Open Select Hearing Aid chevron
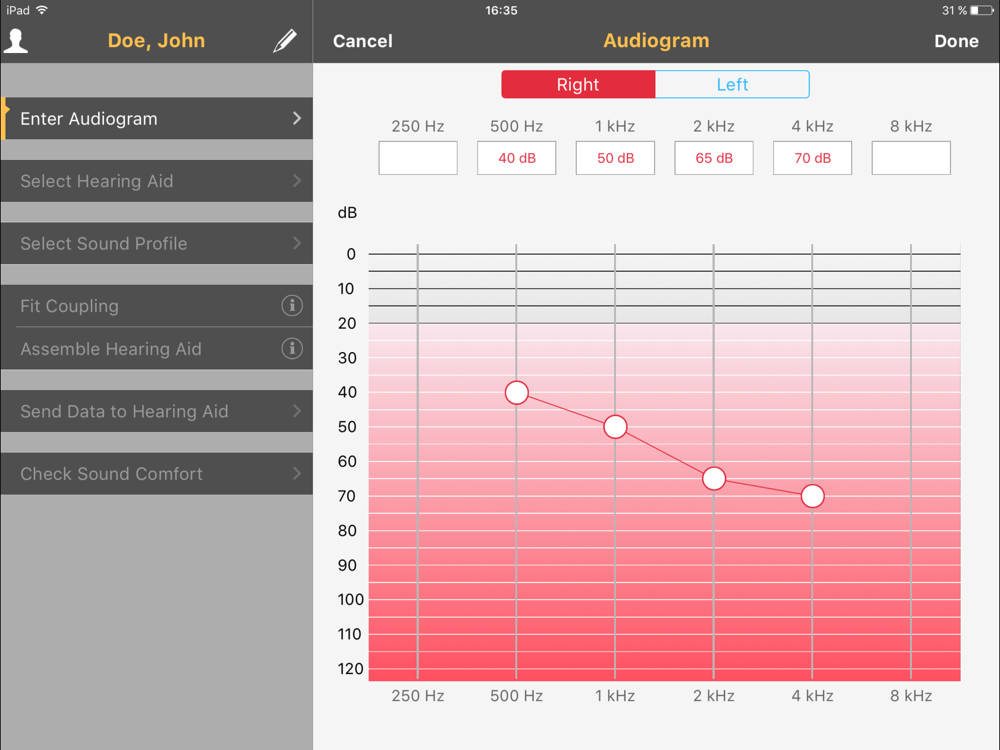This screenshot has width=1000, height=750. [x=297, y=180]
